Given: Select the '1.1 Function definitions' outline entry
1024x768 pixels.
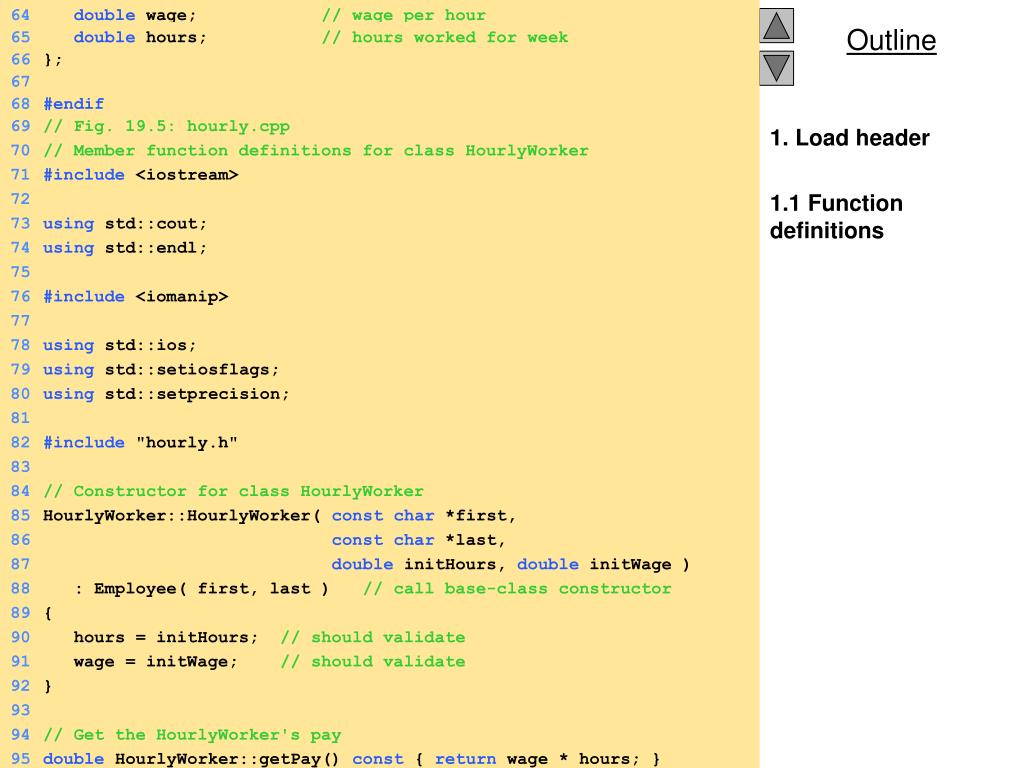Looking at the screenshot, I should point(836,217).
